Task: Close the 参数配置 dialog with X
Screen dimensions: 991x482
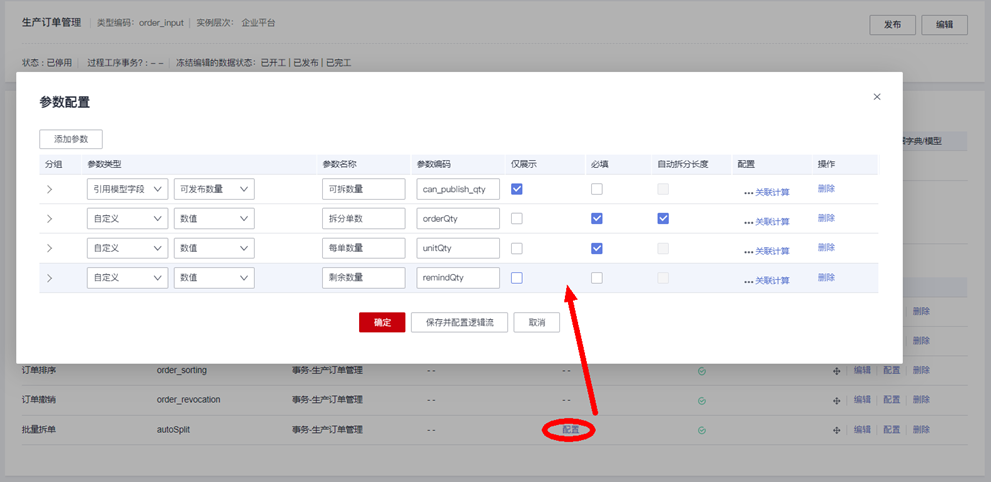Action: (x=877, y=97)
